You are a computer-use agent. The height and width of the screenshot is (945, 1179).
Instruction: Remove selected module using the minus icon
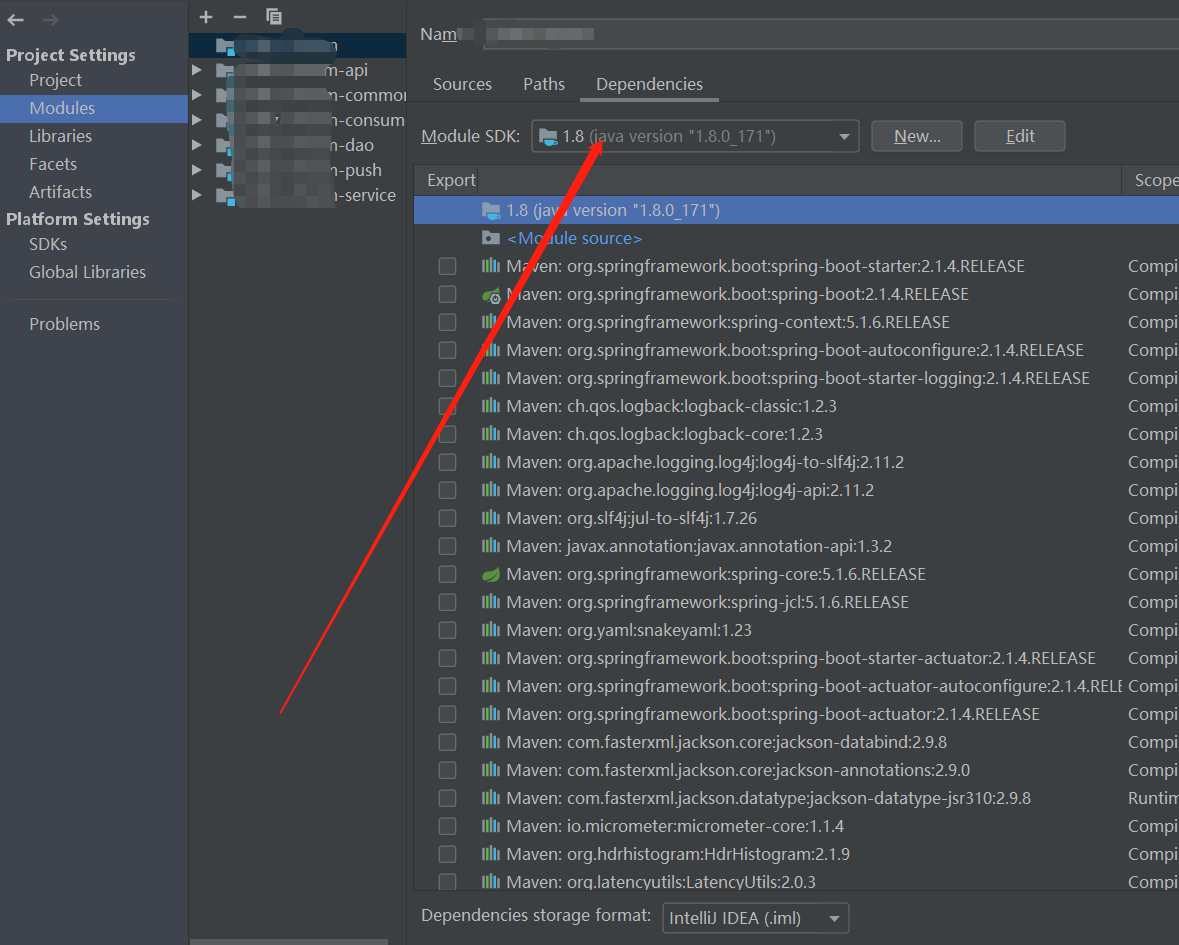pos(239,17)
